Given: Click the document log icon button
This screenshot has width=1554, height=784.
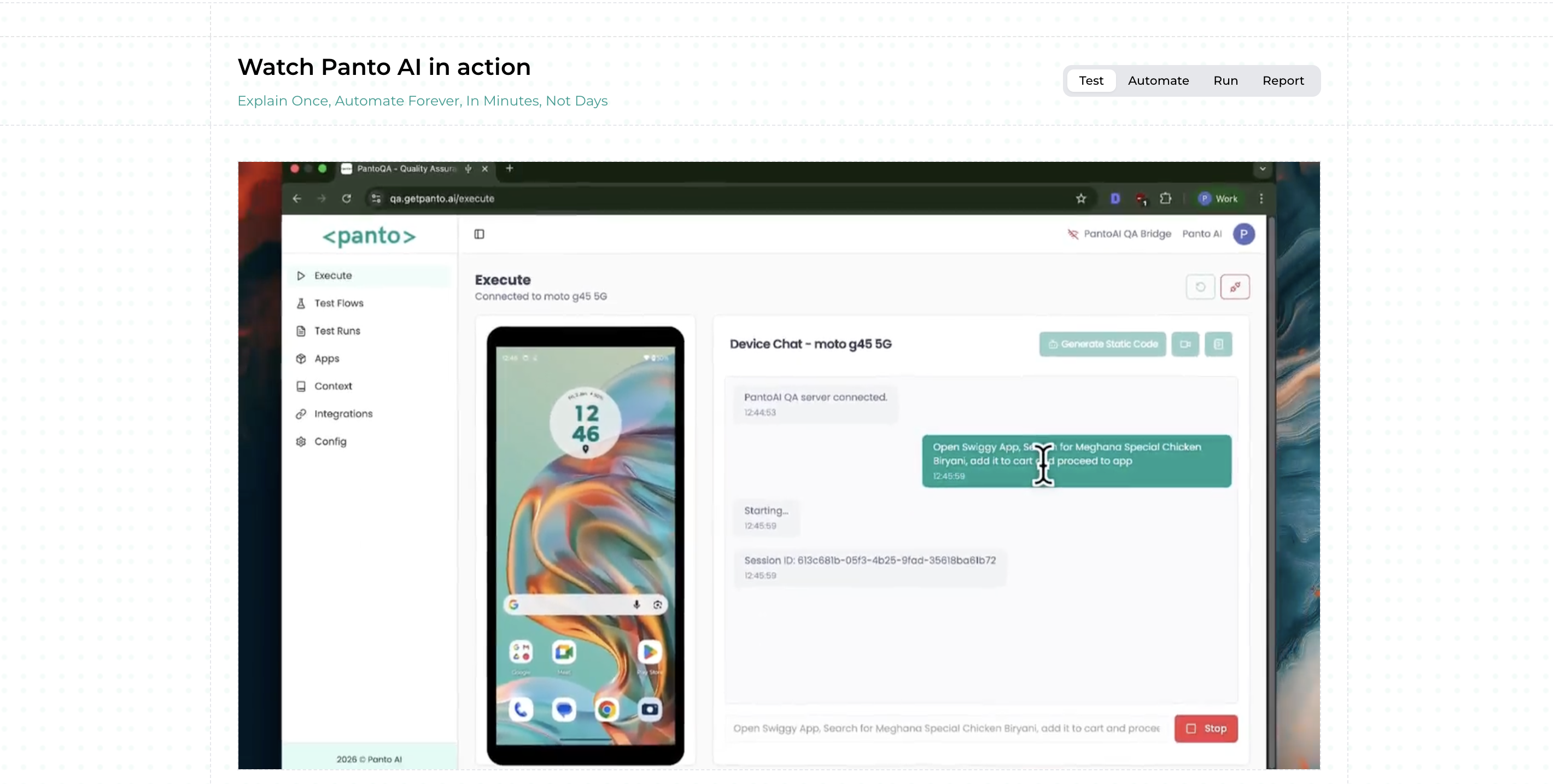Looking at the screenshot, I should (1218, 344).
